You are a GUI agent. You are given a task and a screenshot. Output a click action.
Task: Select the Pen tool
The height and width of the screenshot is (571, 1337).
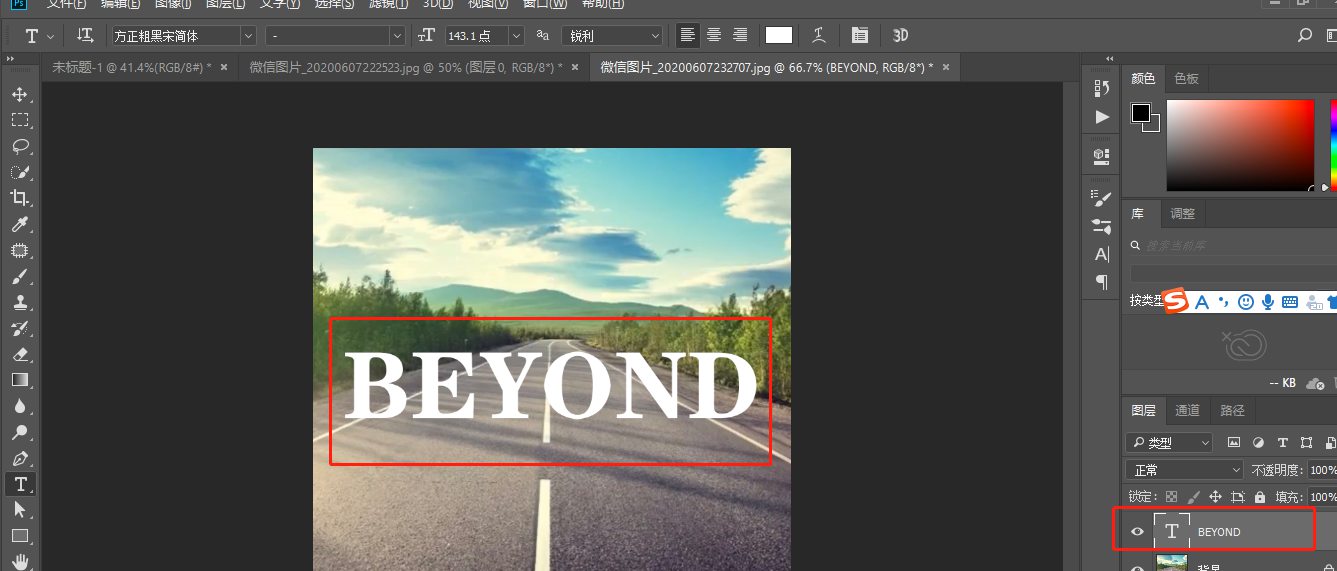click(x=19, y=459)
